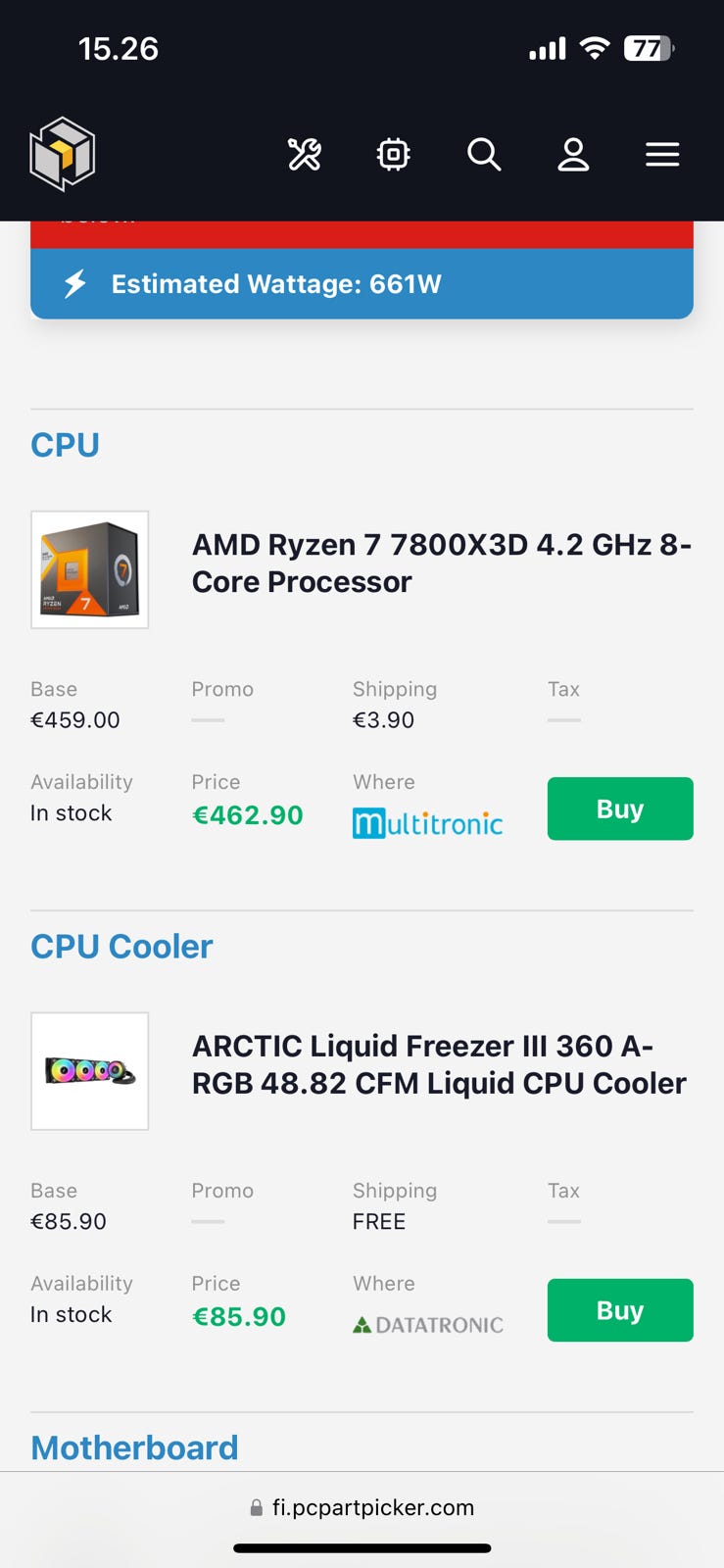Open the user account icon
Screen dimensions: 724x1568
pyautogui.click(x=573, y=154)
